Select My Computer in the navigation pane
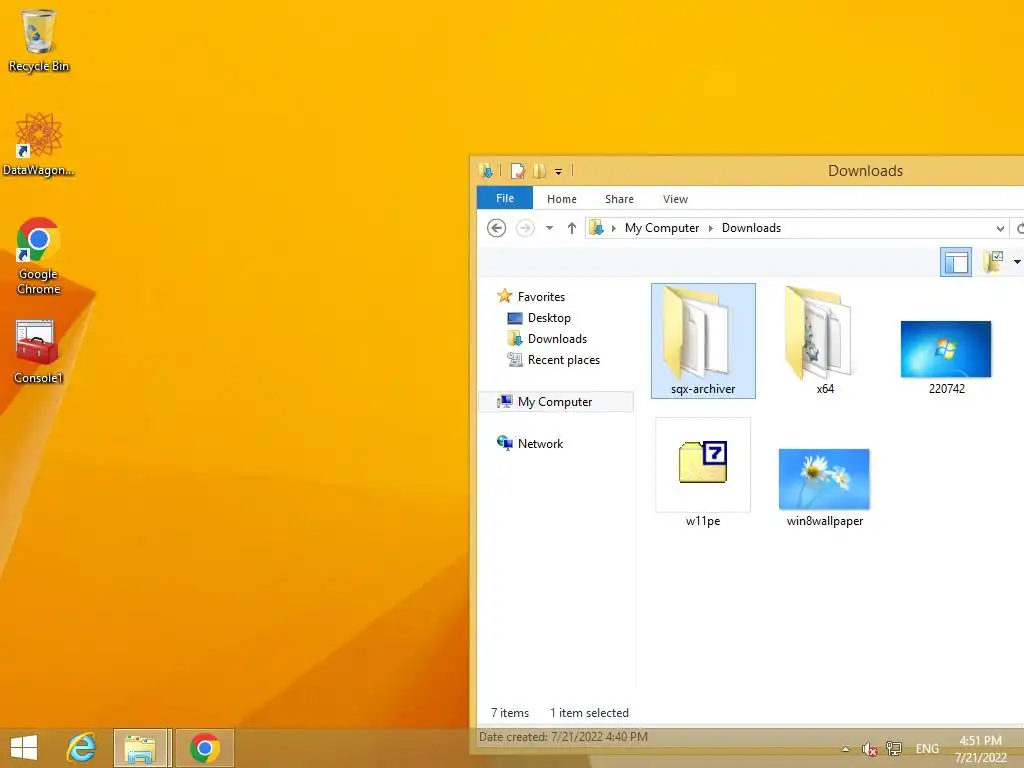 point(556,402)
